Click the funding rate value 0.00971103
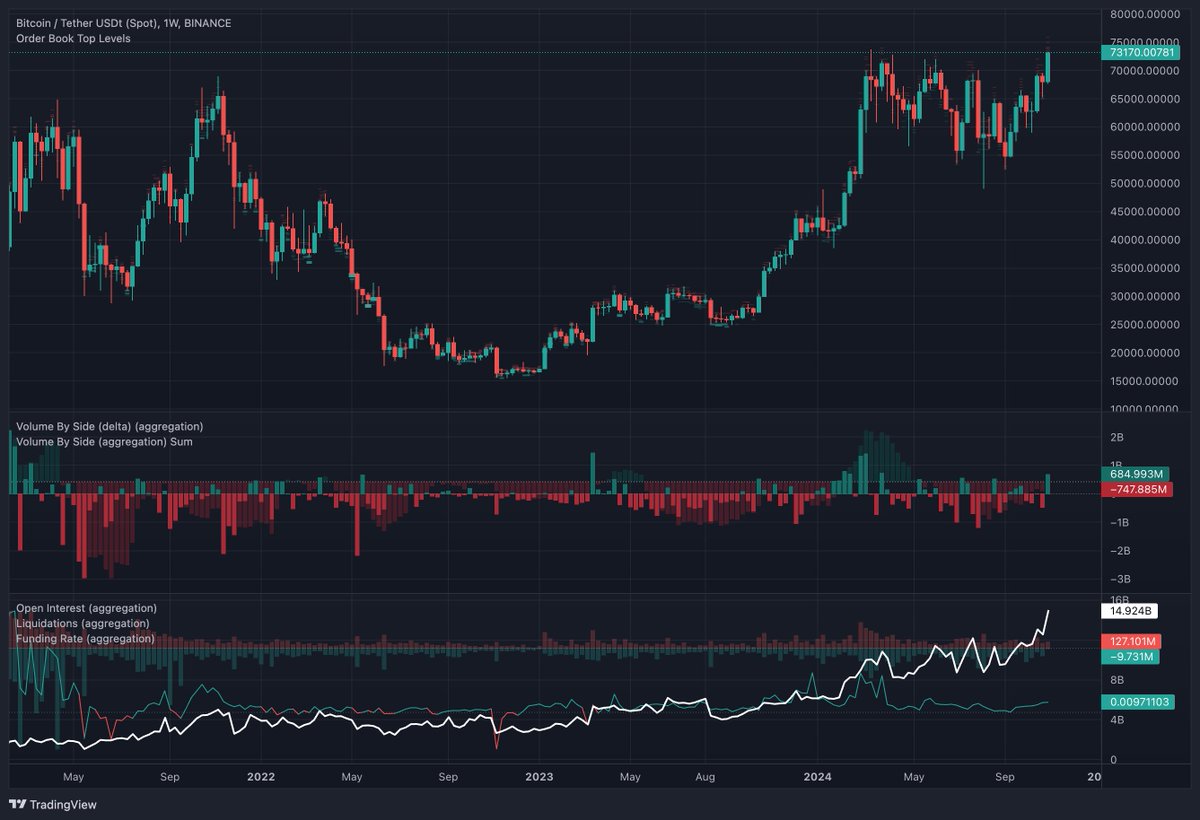 (x=1138, y=703)
